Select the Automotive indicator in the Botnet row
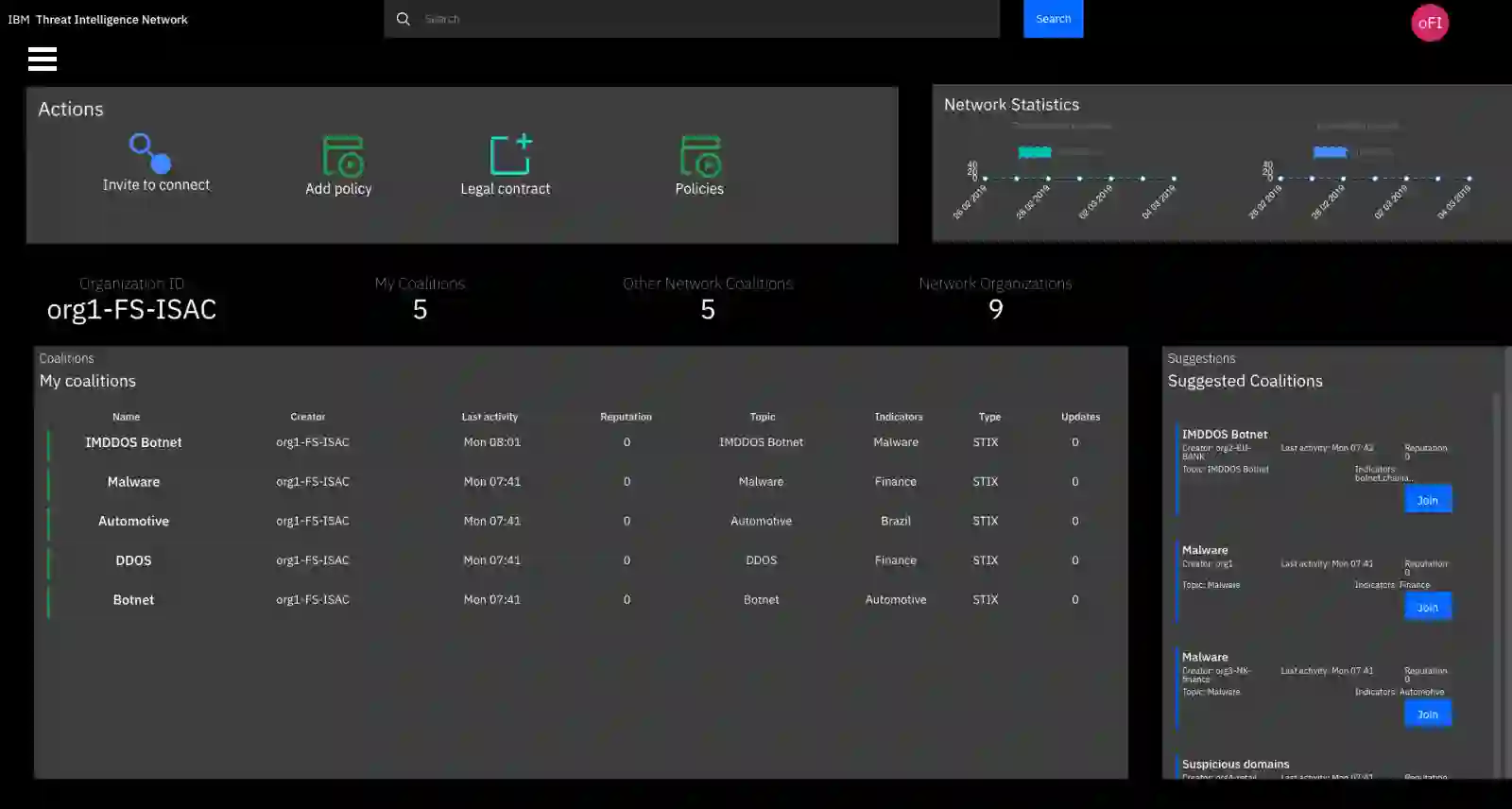The image size is (1512, 809). [896, 600]
